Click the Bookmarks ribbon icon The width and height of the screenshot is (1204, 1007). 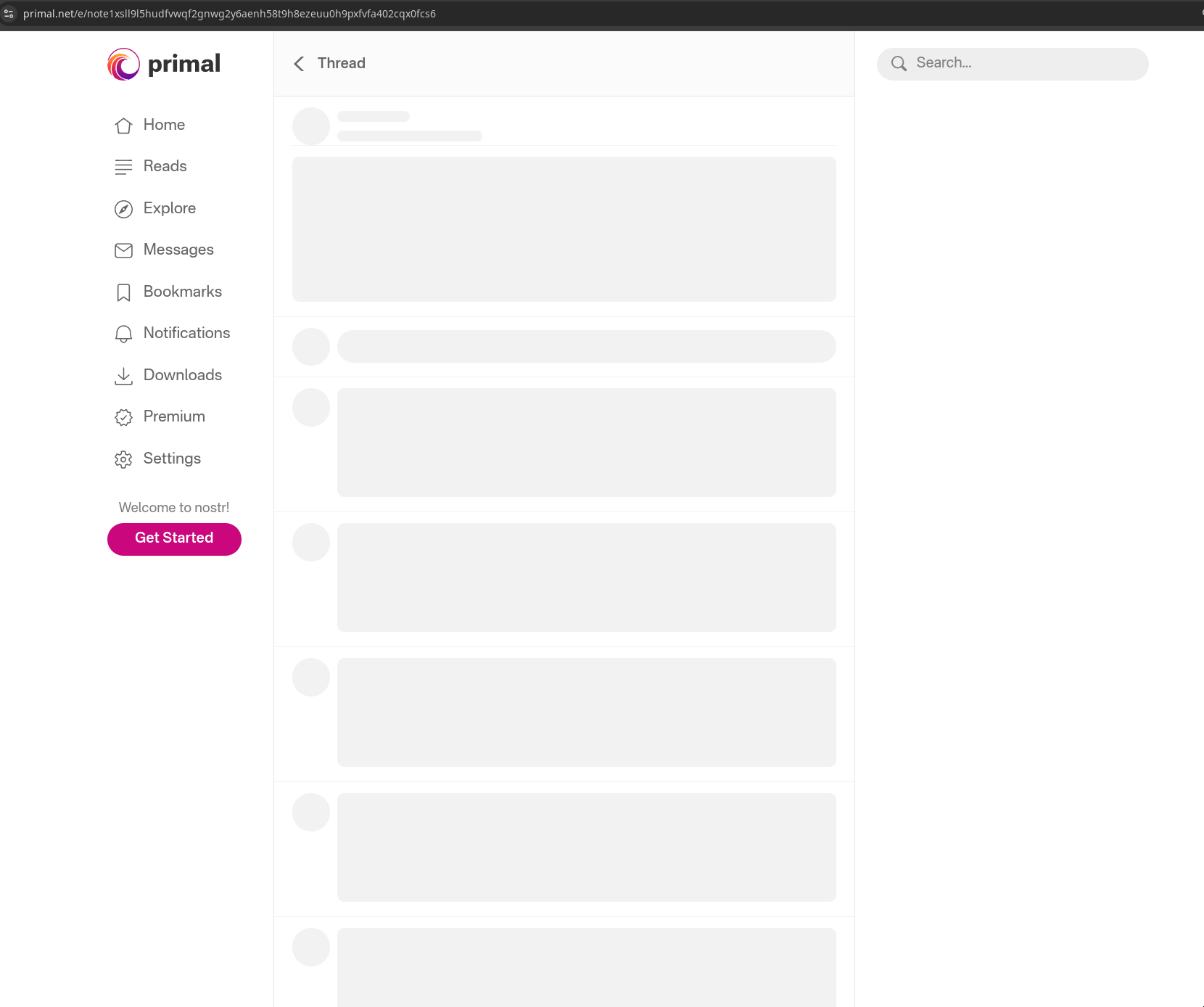coord(123,292)
